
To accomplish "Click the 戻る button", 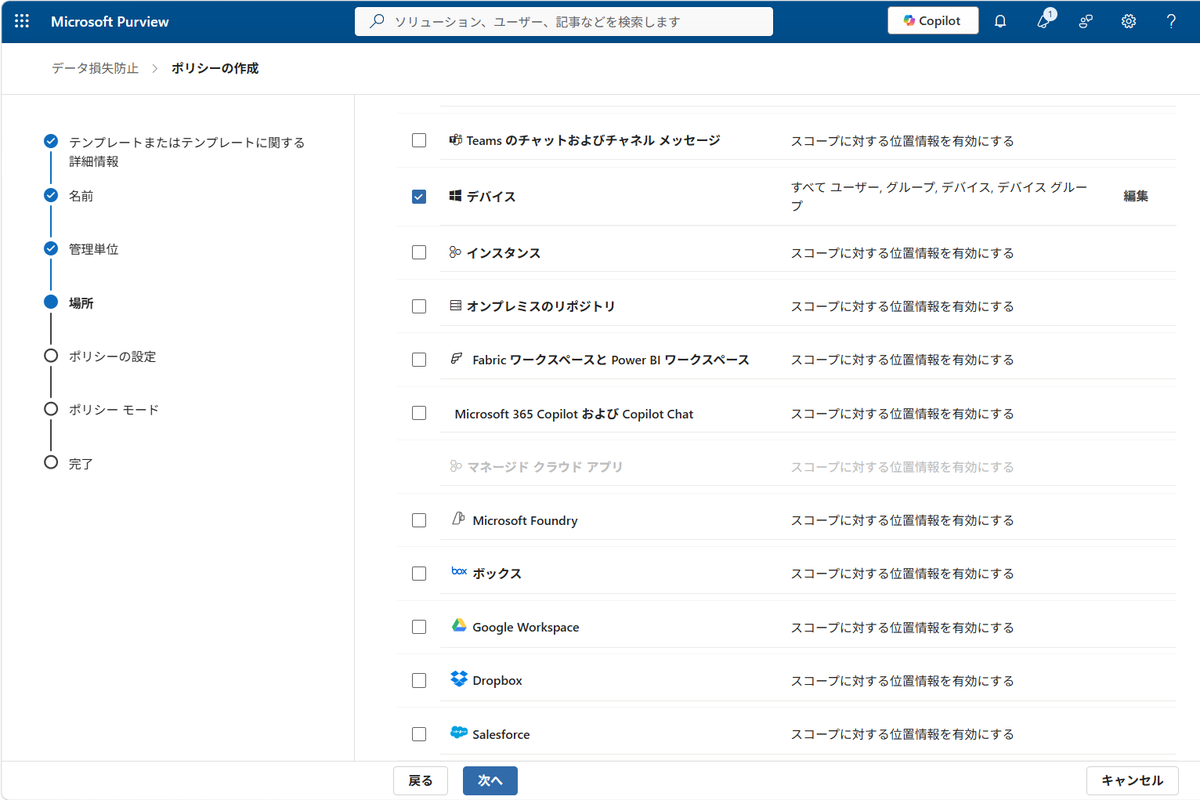I will 421,781.
